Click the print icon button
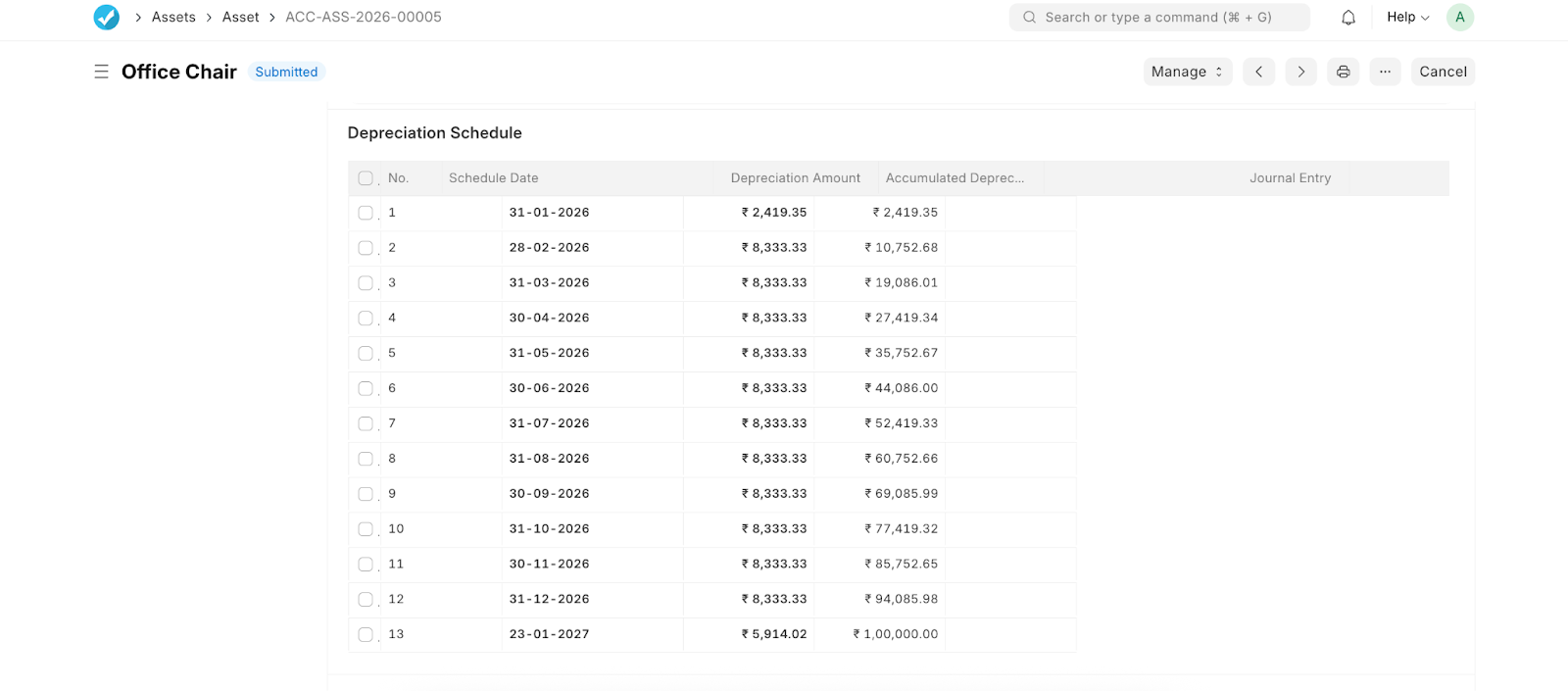The image size is (1568, 691). 1343,72
